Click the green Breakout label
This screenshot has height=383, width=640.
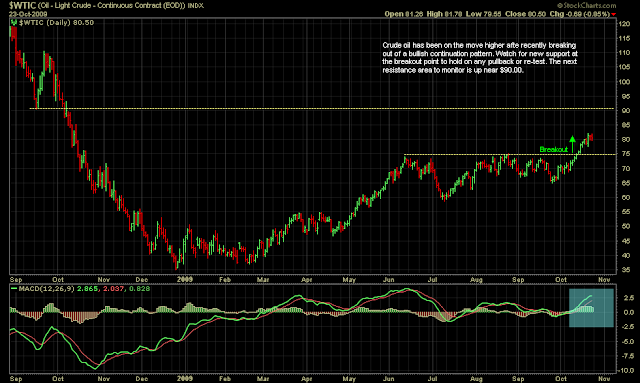(x=553, y=149)
